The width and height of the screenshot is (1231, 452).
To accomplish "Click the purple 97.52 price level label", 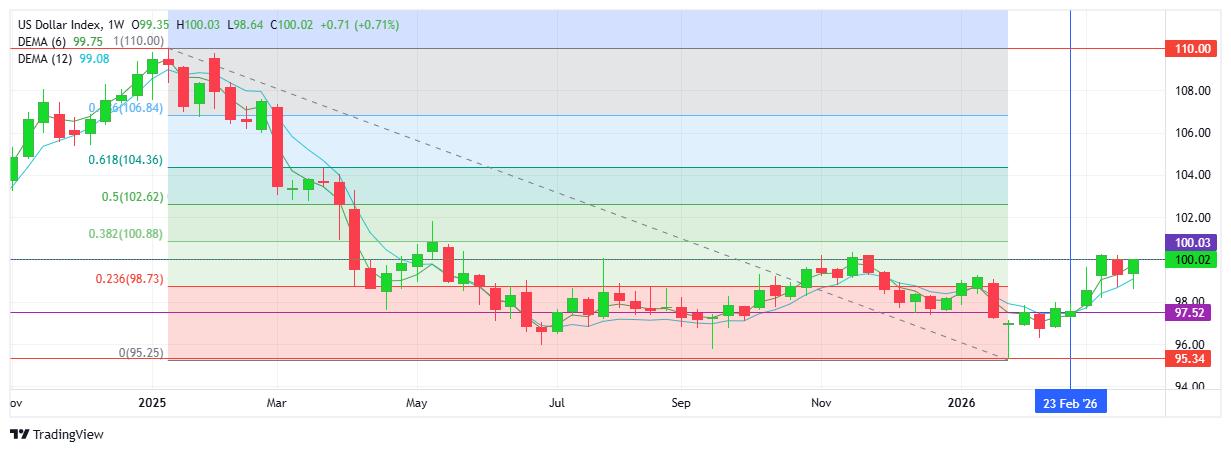I will coord(1193,313).
